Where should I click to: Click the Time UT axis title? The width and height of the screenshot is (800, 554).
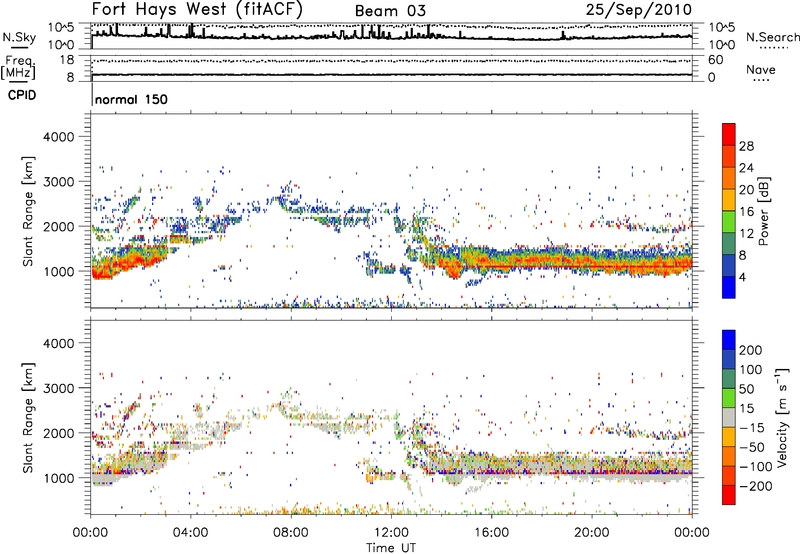tap(391, 548)
